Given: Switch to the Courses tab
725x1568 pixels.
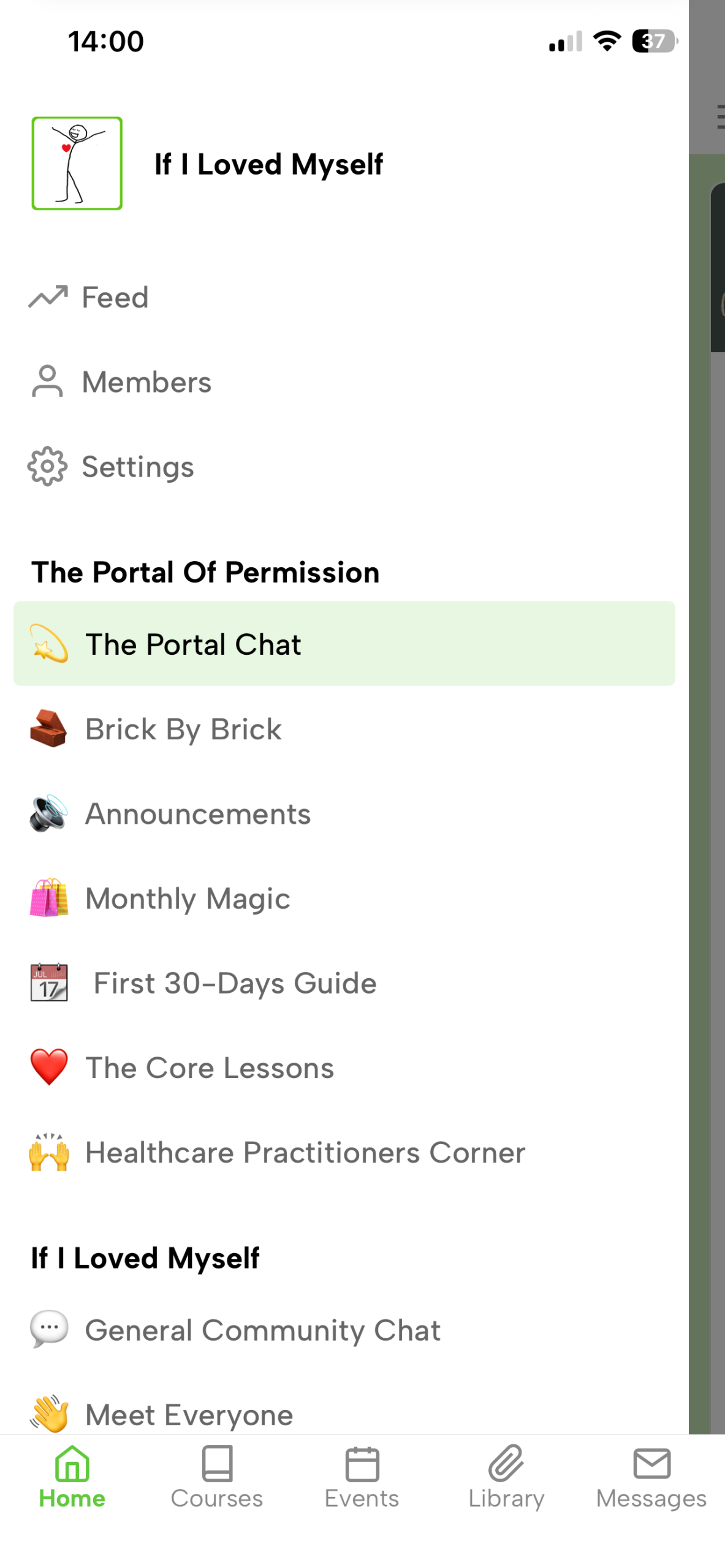Looking at the screenshot, I should (217, 1477).
